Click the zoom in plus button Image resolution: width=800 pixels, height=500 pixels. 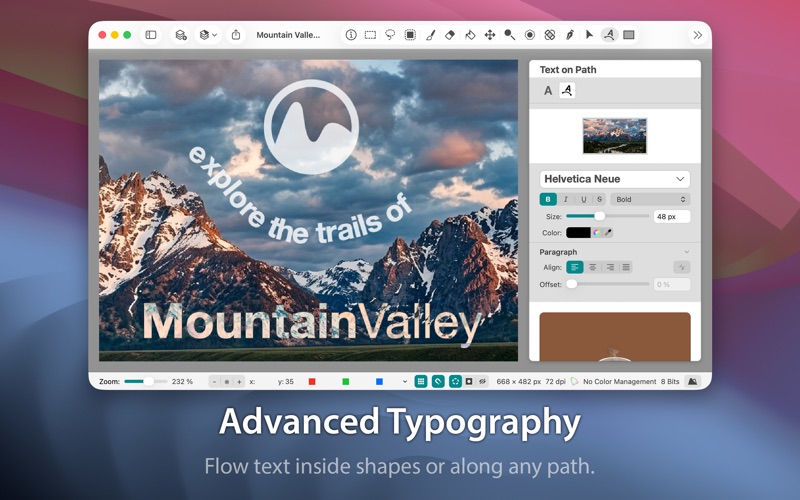[x=239, y=382]
